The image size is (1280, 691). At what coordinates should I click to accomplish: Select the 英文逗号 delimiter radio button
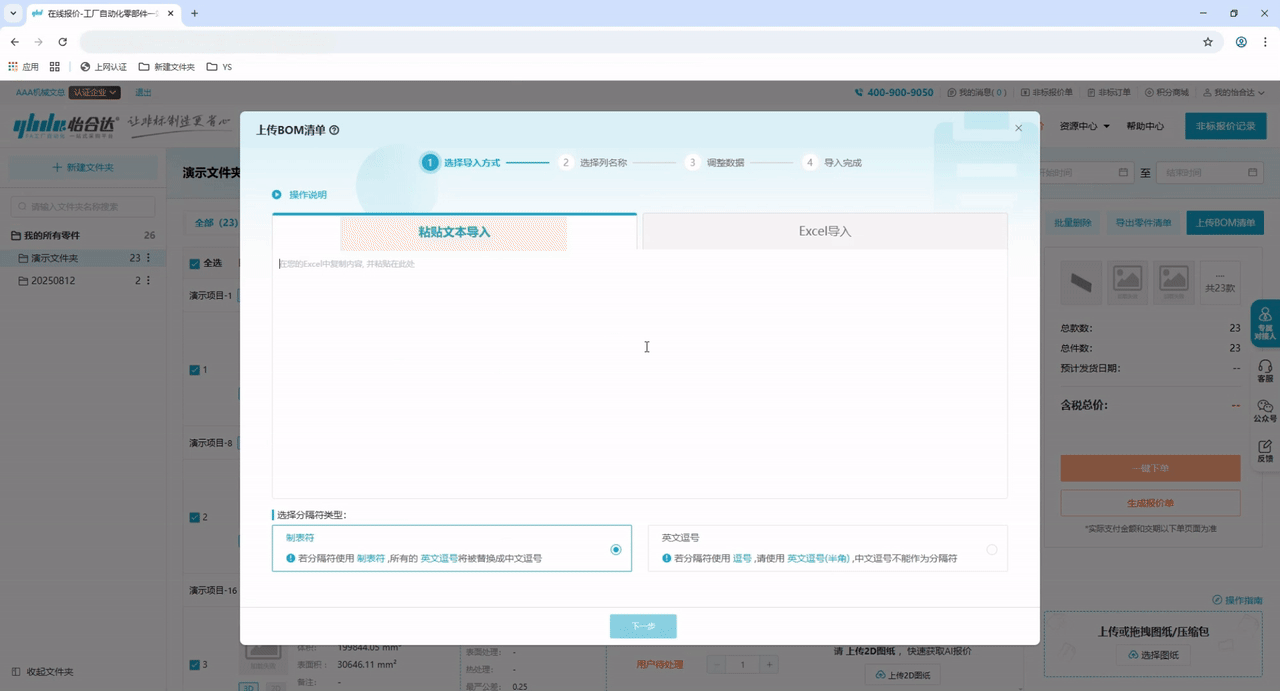click(992, 549)
